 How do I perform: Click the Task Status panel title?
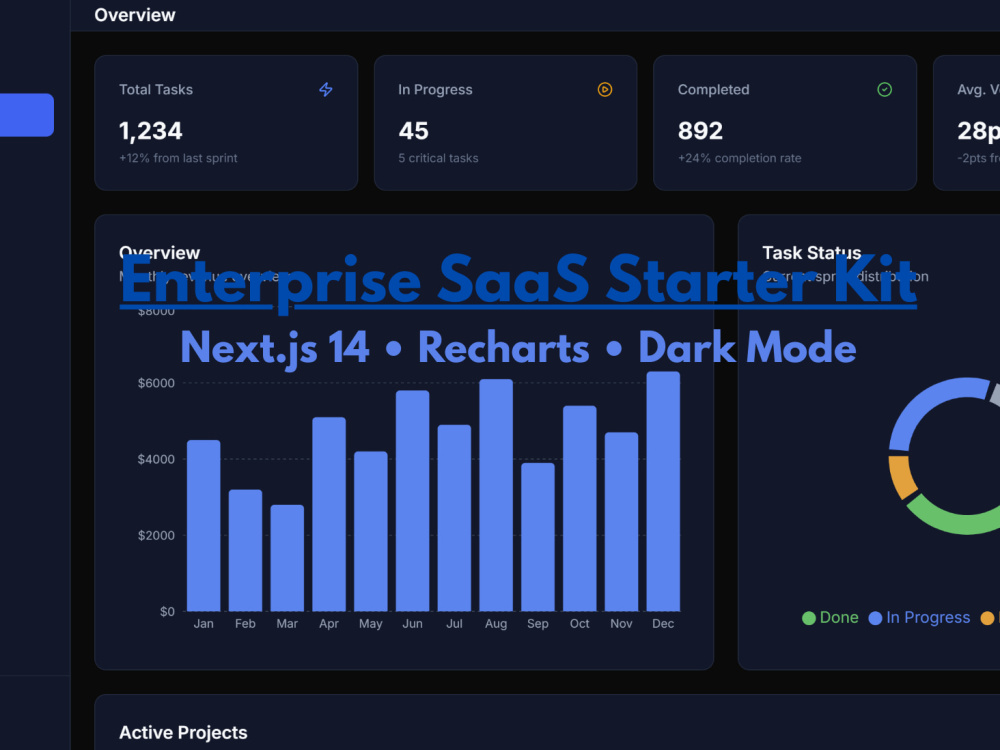pyautogui.click(x=811, y=253)
